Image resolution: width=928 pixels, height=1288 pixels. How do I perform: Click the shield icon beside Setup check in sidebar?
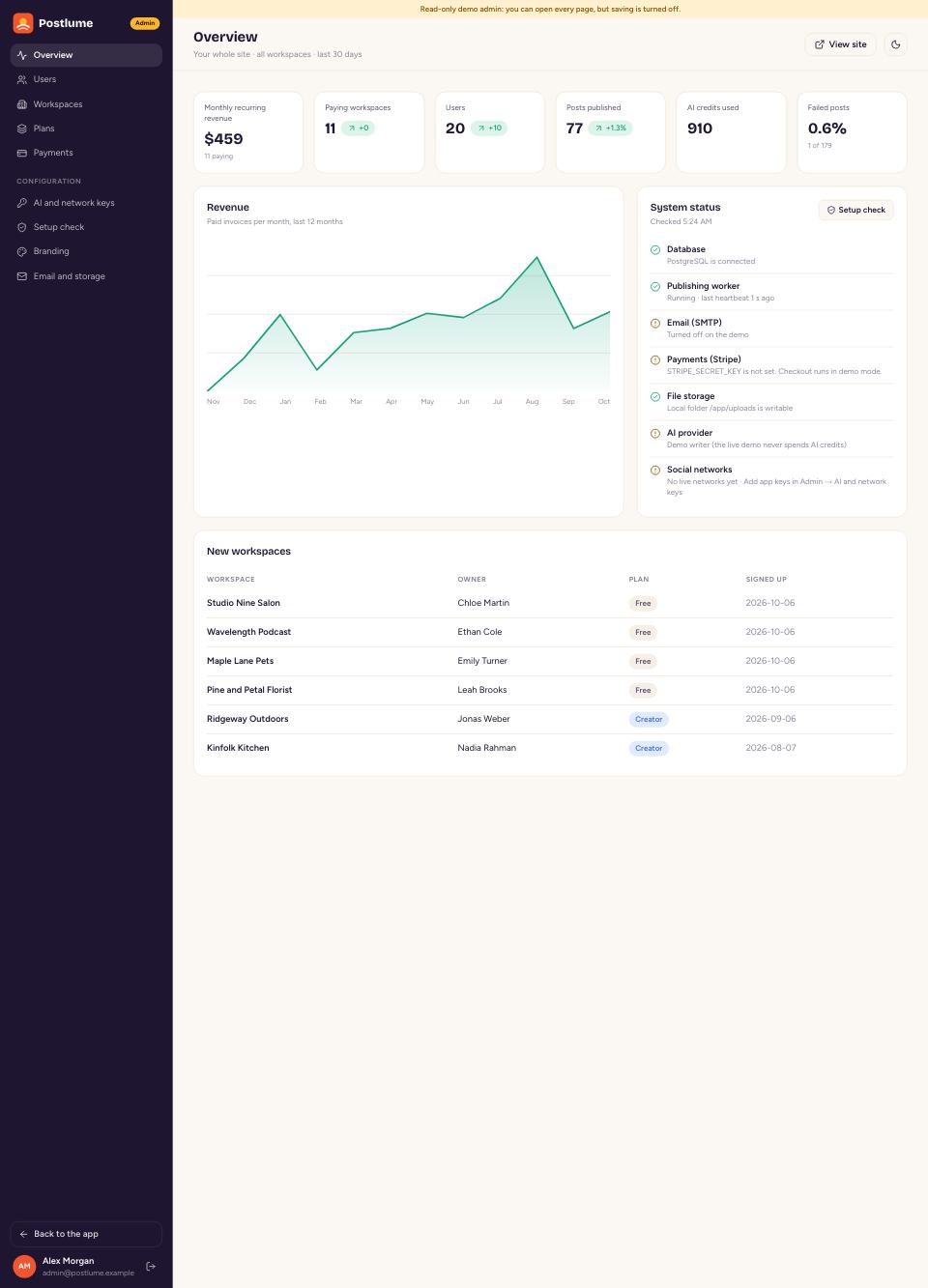point(22,227)
